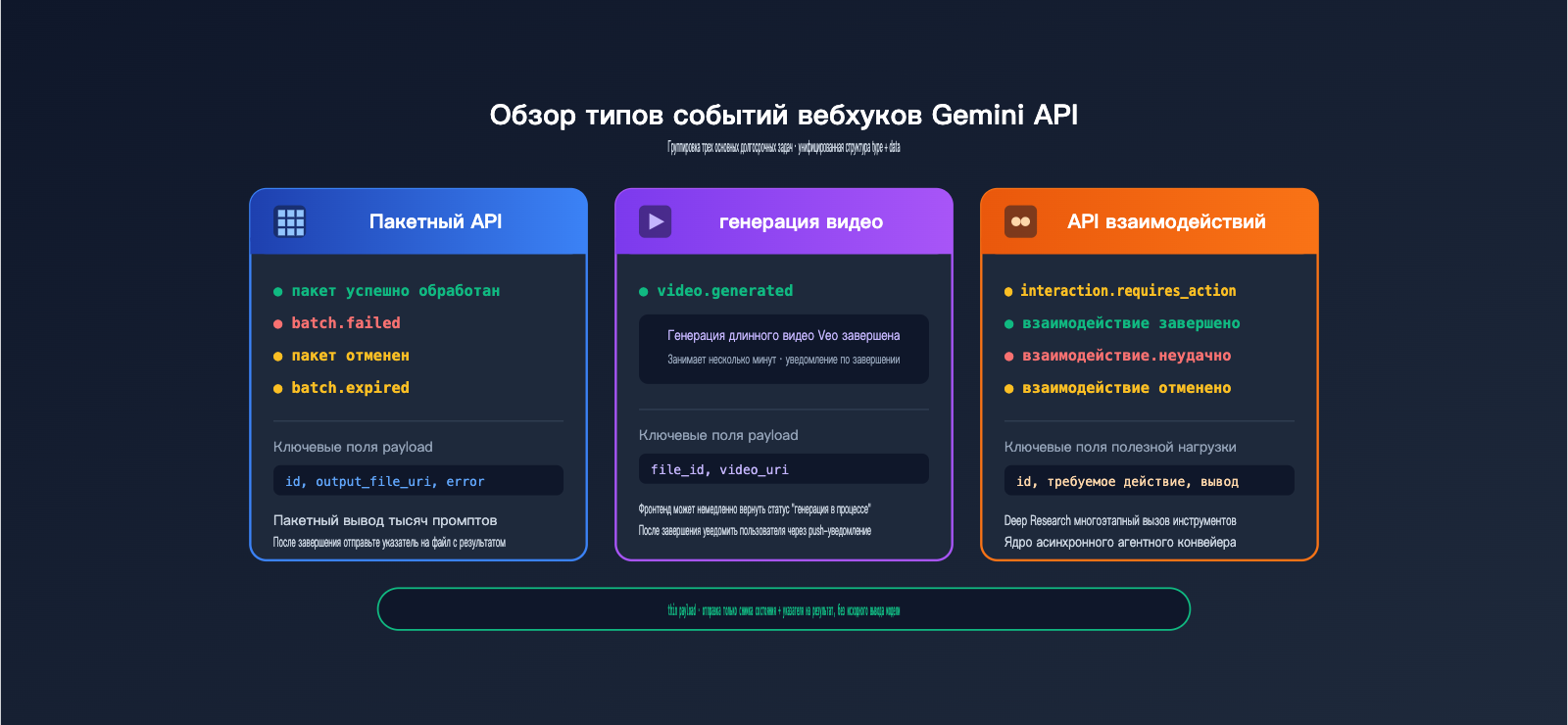The height and width of the screenshot is (725, 1568).
Task: Click the green dot before пакет успешно обработан
Action: [278, 292]
